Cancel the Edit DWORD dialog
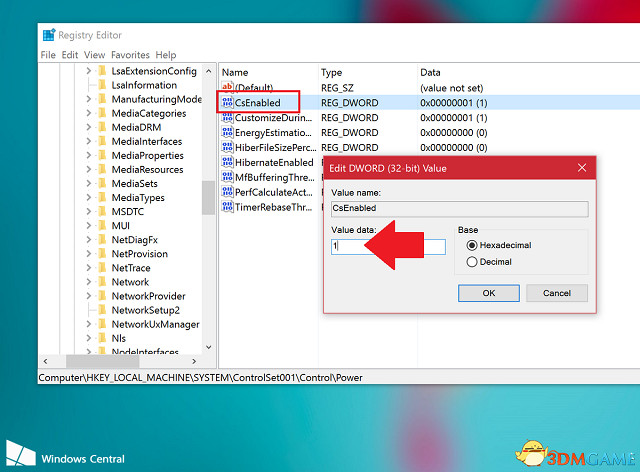 click(556, 293)
